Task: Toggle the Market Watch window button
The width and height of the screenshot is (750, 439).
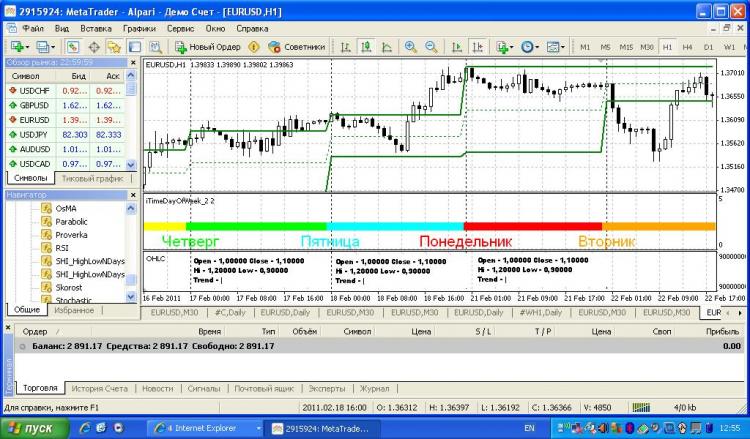Action: coord(72,47)
